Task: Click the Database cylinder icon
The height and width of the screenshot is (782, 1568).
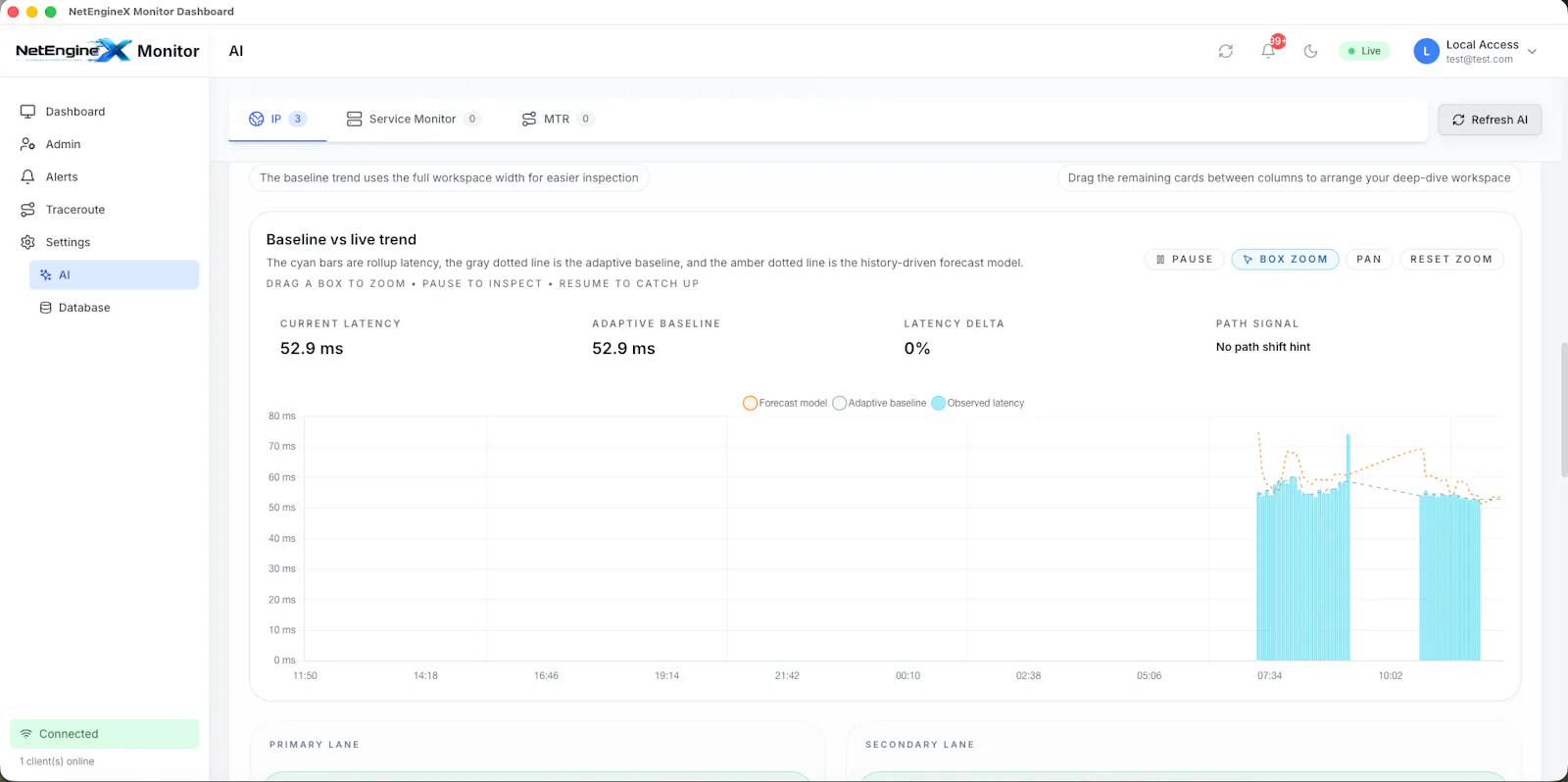Action: tap(45, 308)
